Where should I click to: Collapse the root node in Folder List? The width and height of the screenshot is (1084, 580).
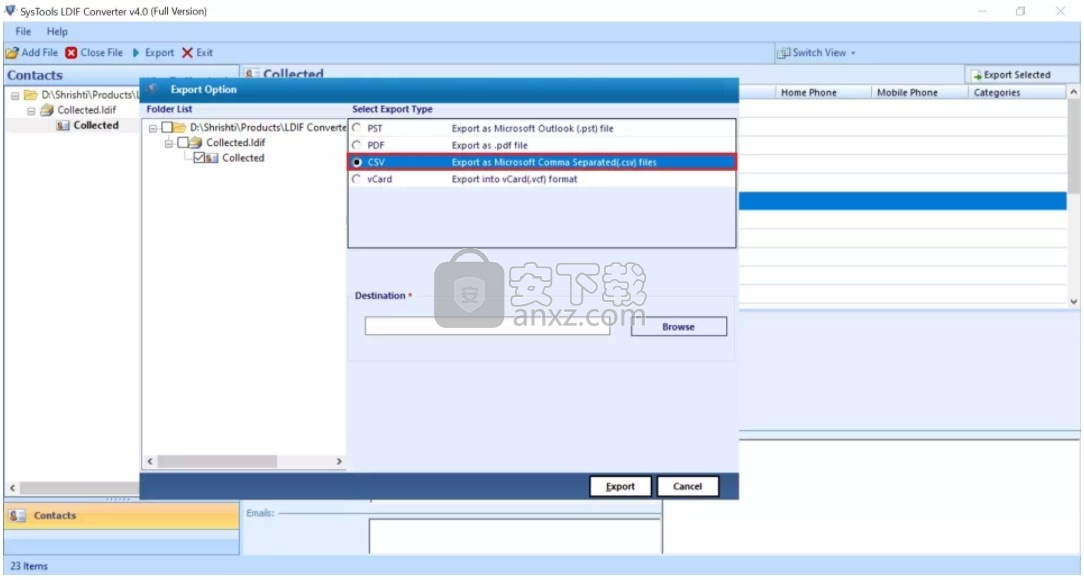click(x=153, y=129)
